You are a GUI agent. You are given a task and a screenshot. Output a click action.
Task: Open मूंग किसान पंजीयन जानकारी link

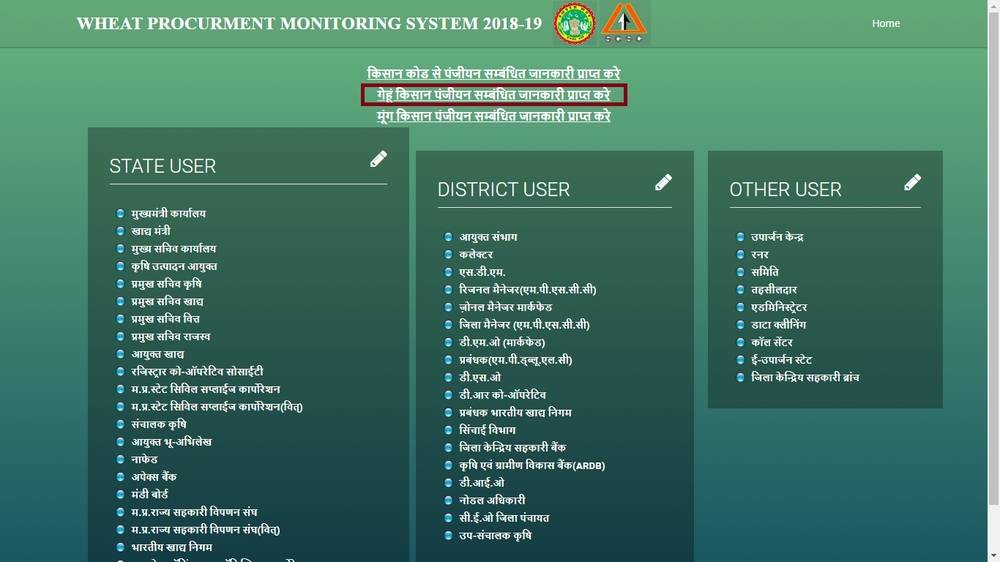493,116
